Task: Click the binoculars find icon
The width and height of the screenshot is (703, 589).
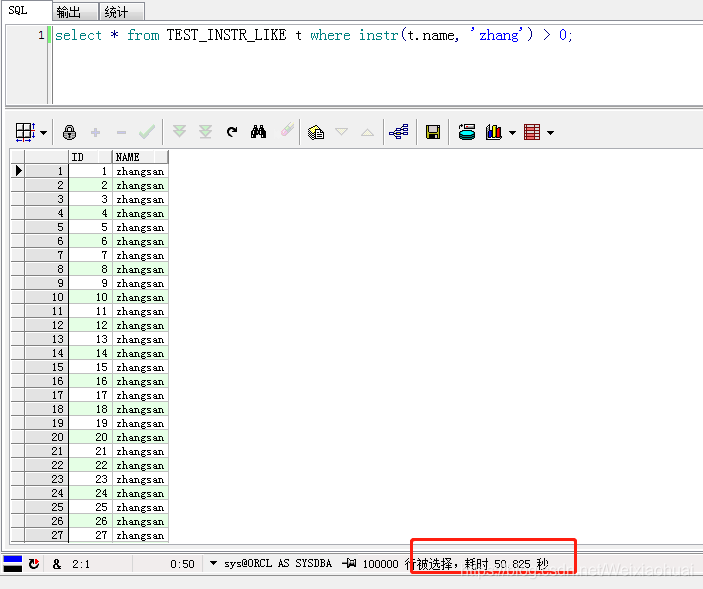Action: [258, 132]
